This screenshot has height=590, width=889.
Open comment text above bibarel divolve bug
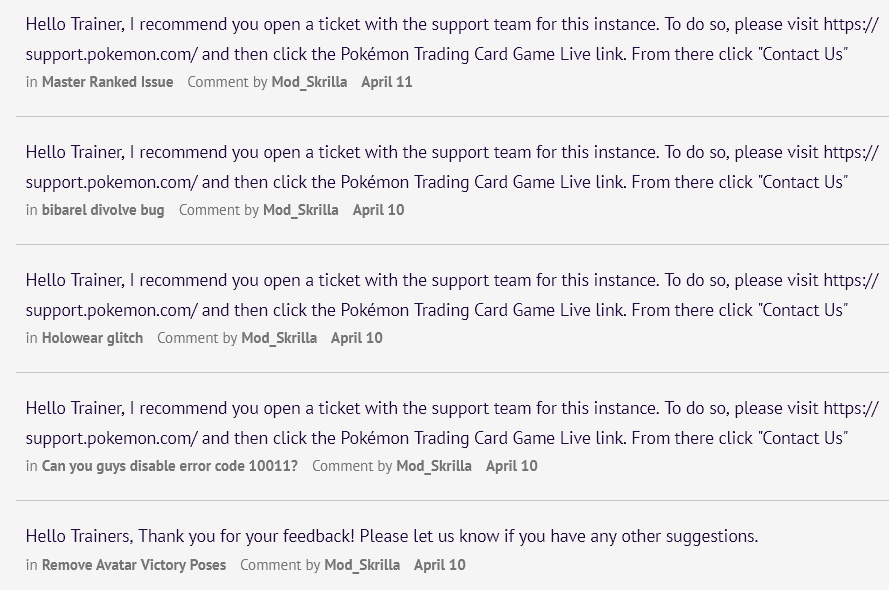click(452, 167)
